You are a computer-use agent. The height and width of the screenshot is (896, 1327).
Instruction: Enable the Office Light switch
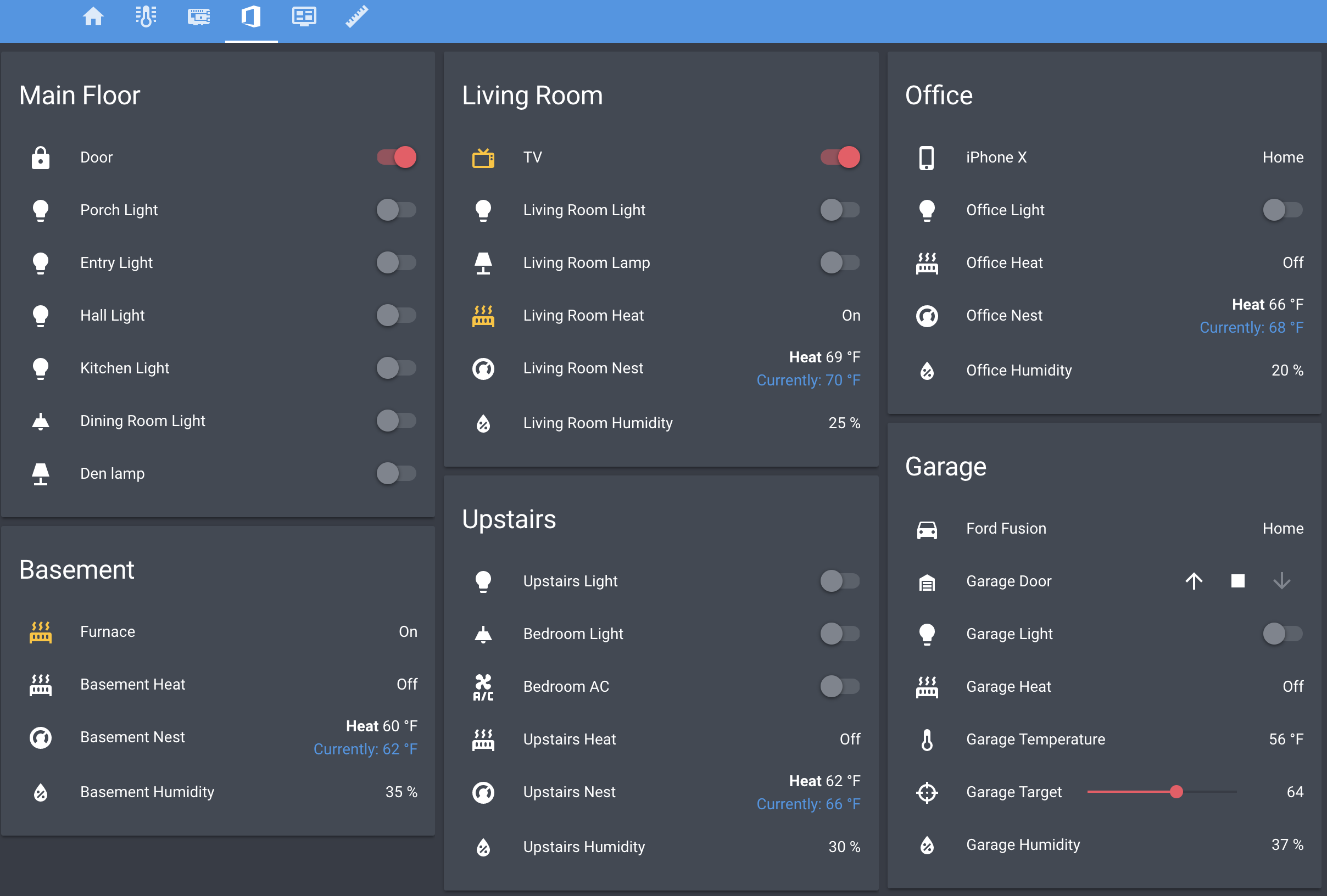1283,210
